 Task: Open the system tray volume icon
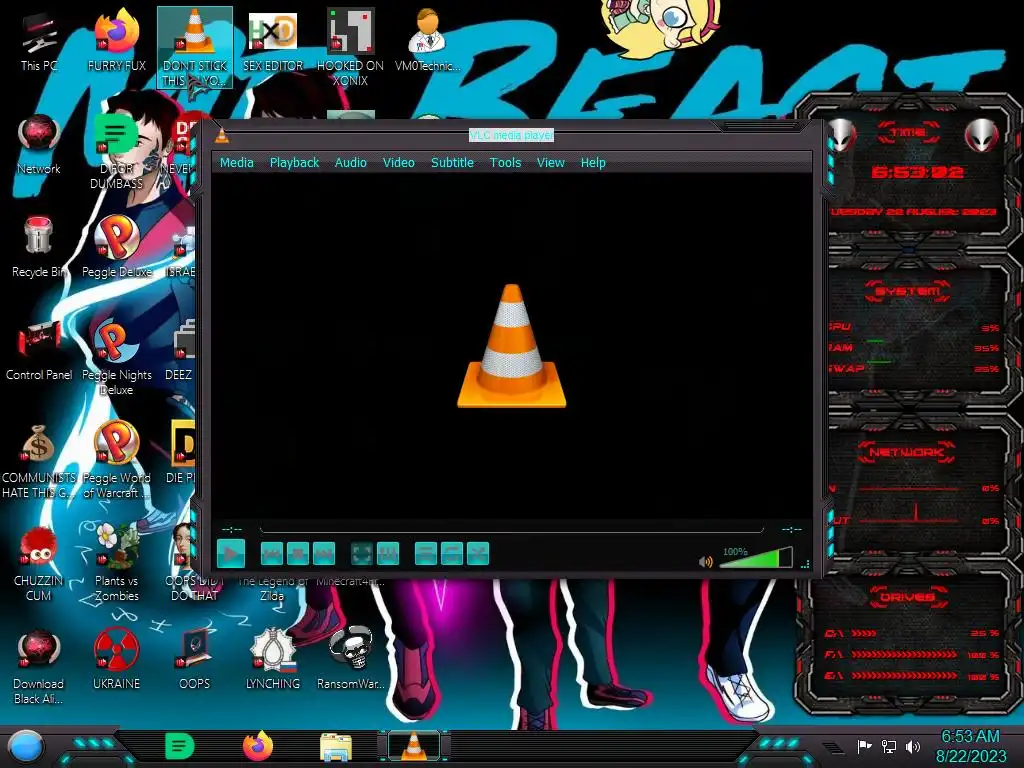913,746
